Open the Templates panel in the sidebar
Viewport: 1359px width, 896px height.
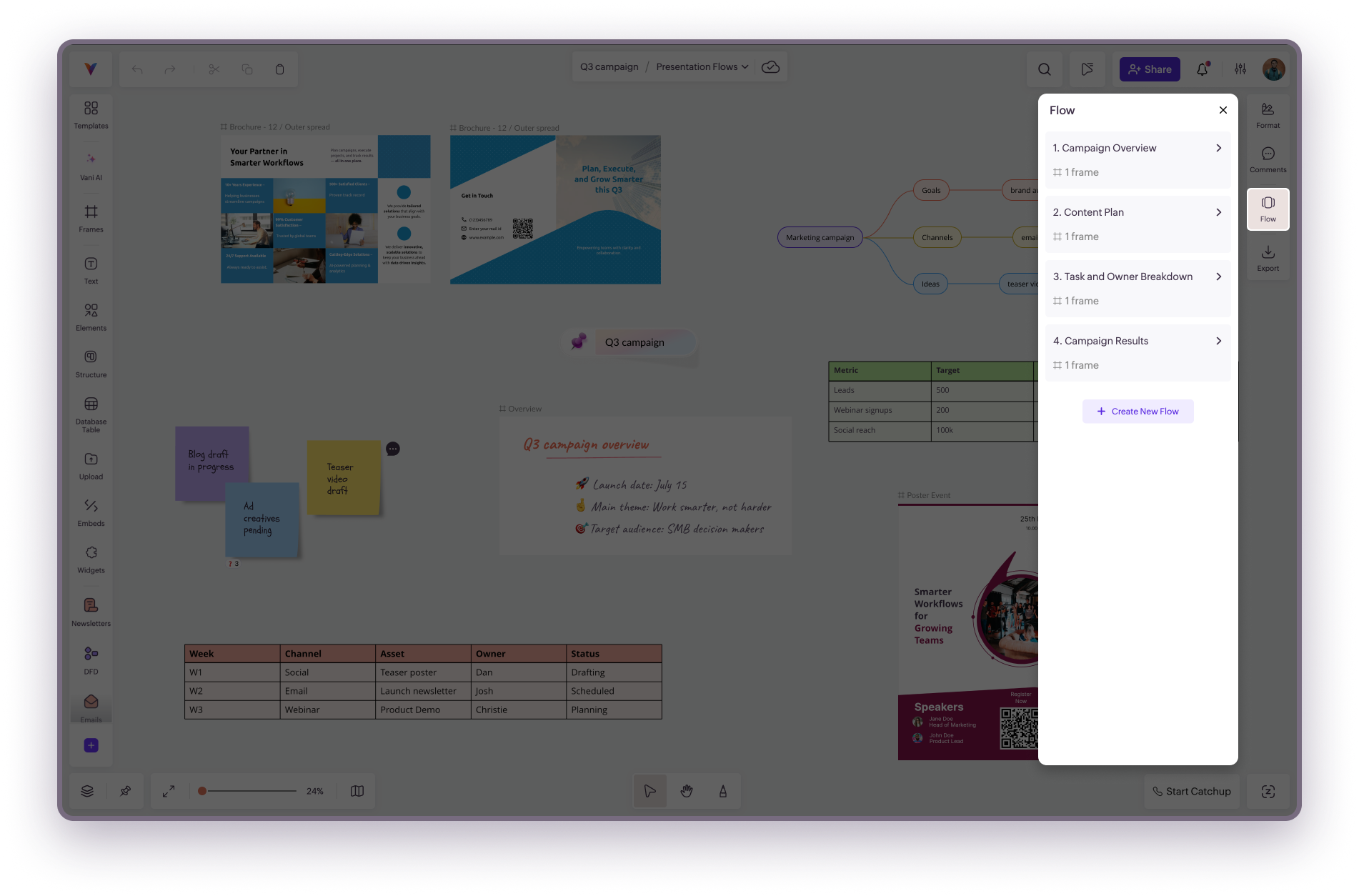tap(91, 114)
